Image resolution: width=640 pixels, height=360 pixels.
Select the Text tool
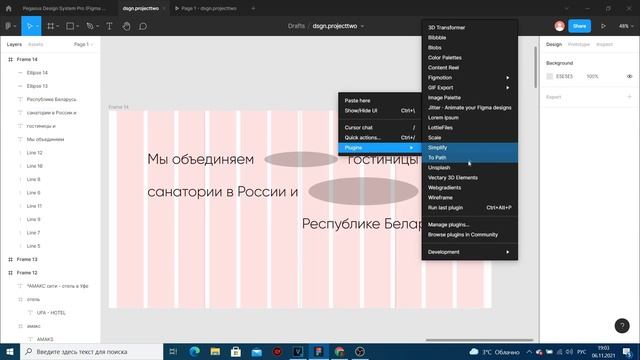tap(109, 26)
